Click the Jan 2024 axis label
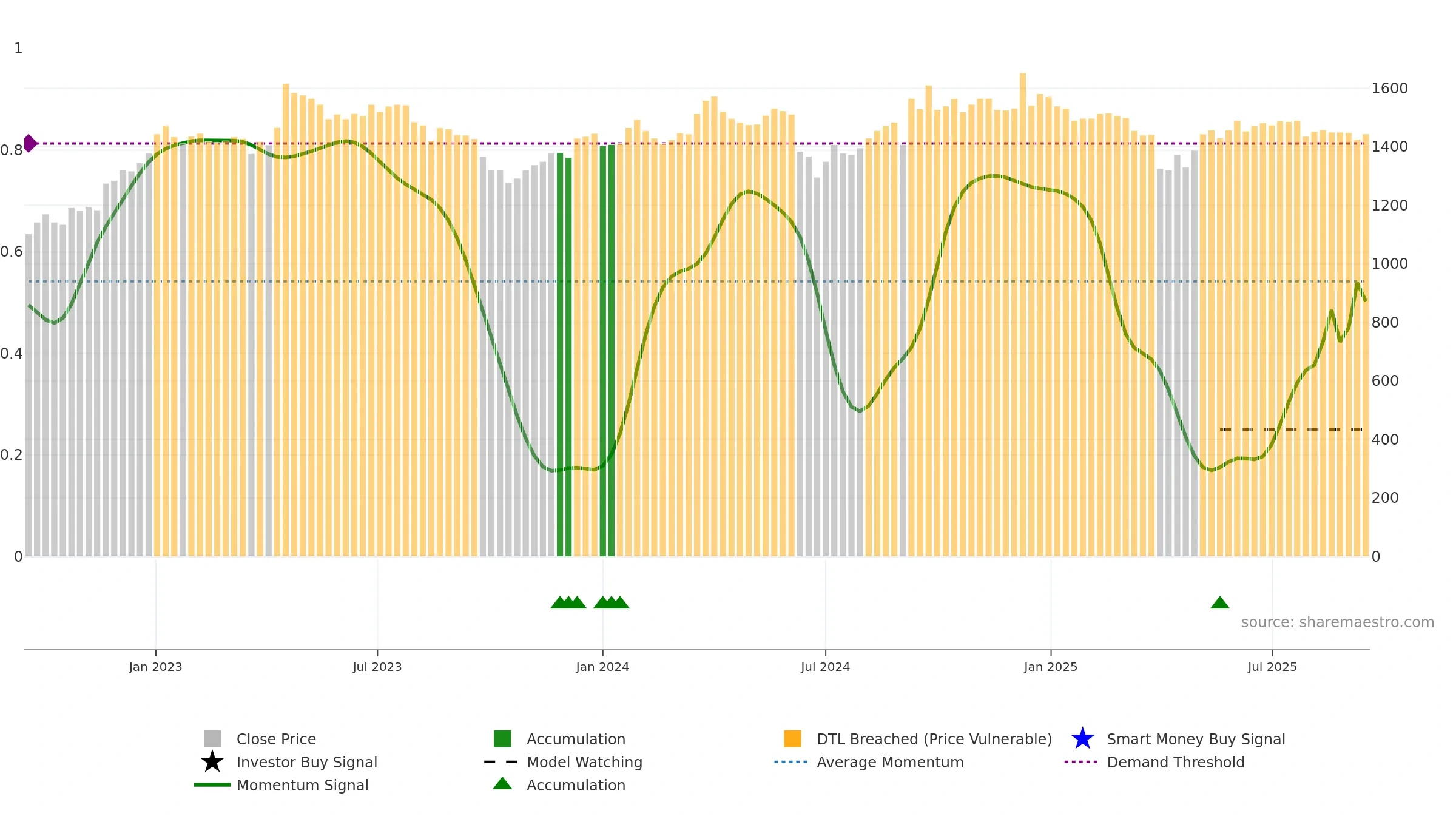 [602, 667]
